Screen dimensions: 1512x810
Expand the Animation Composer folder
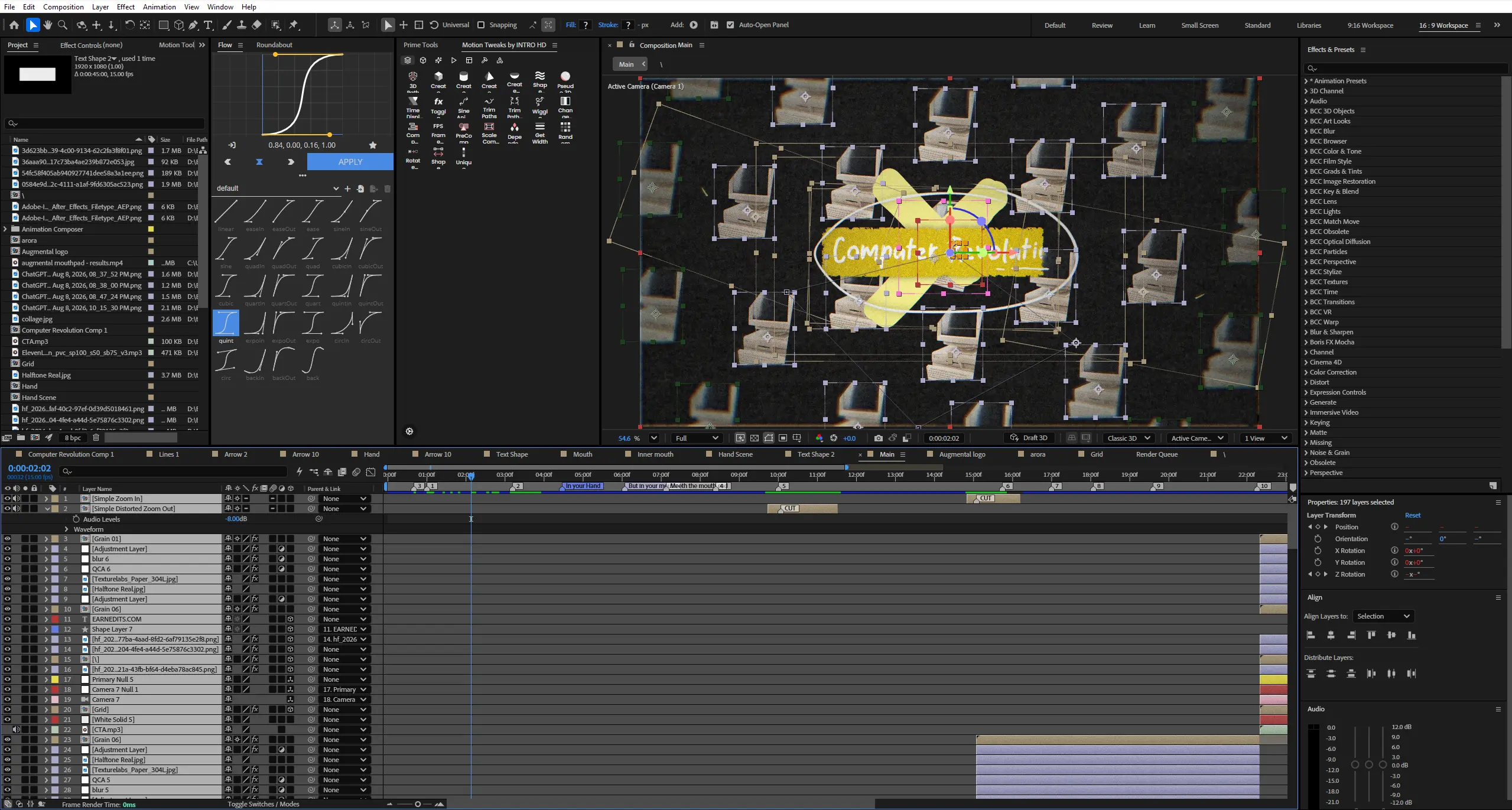(5, 229)
